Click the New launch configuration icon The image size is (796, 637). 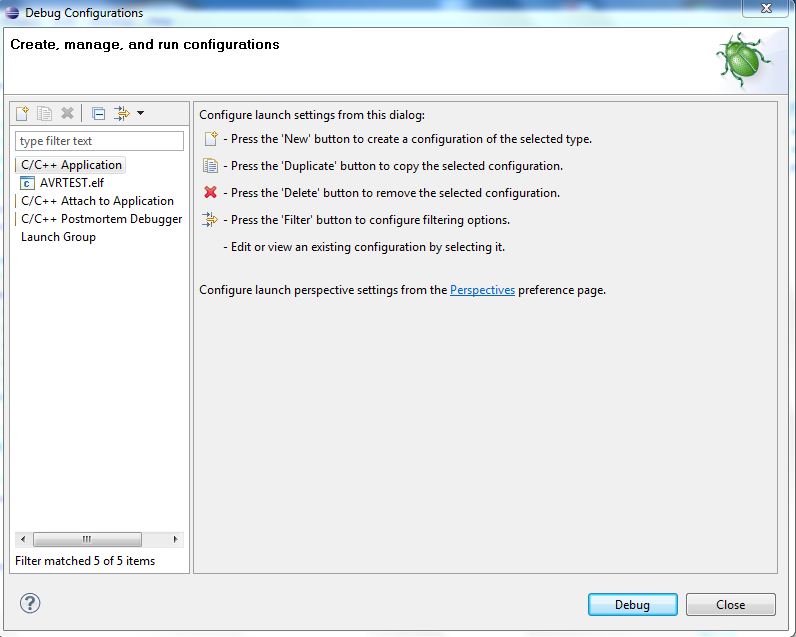tap(22, 113)
